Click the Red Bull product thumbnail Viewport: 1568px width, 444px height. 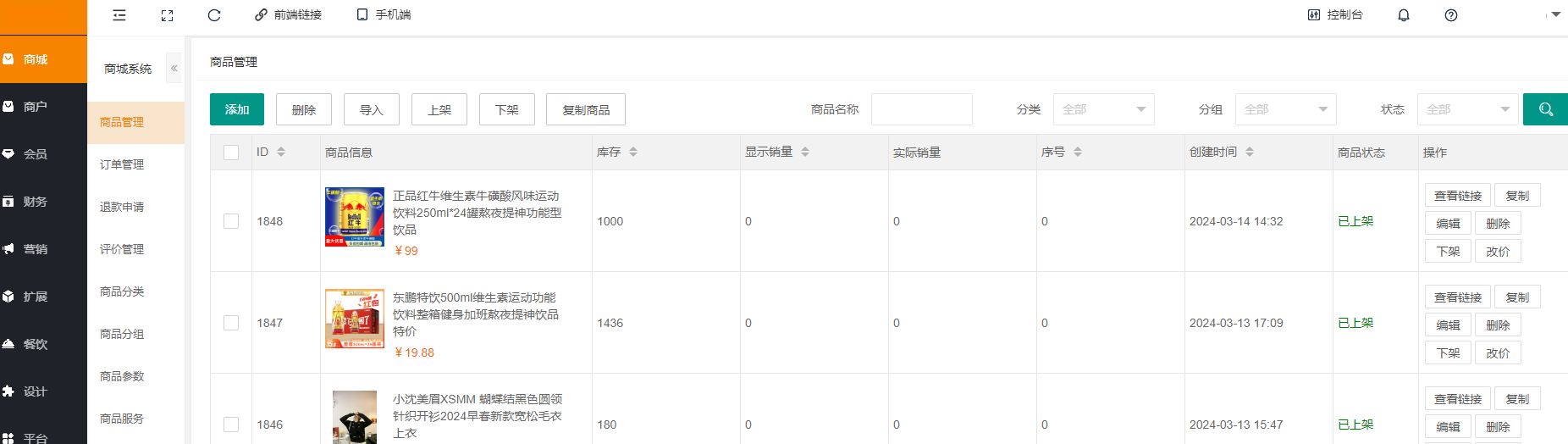coord(354,217)
